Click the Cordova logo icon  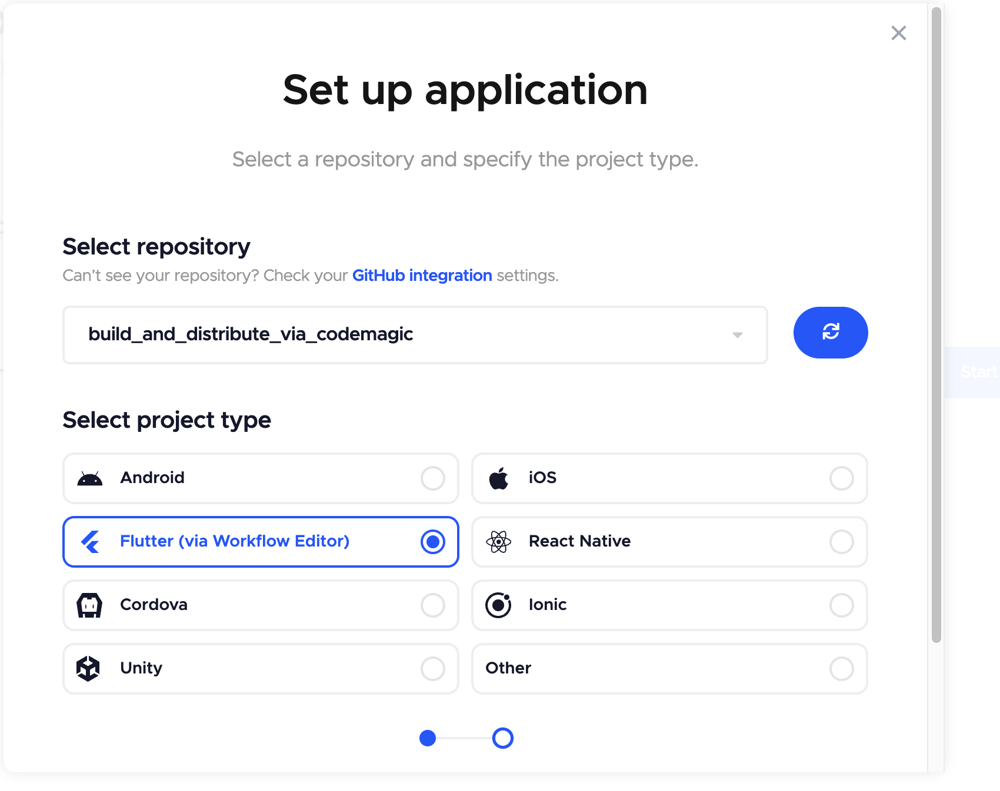[x=89, y=605]
